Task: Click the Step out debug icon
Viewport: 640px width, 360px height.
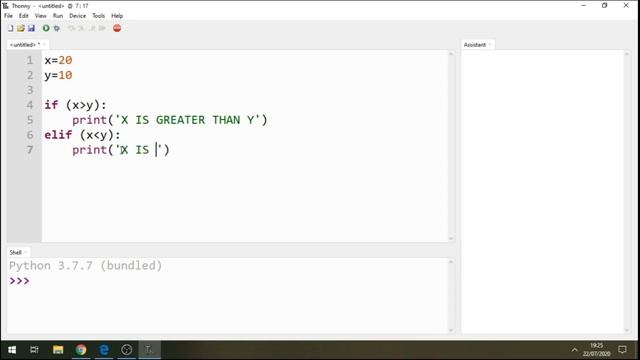Action: (92, 28)
